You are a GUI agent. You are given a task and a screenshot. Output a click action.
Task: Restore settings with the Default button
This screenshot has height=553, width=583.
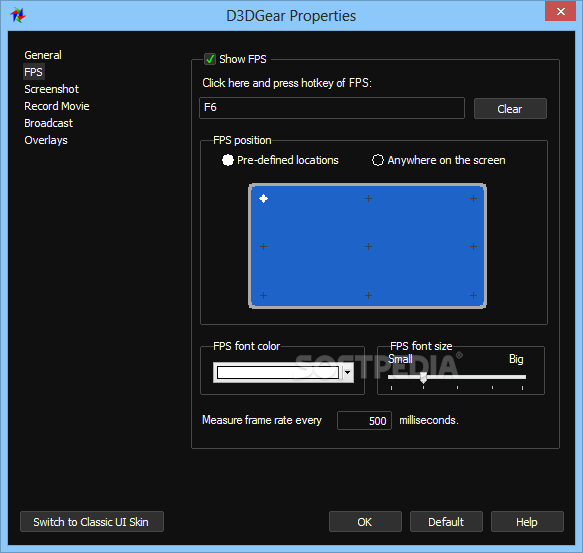click(x=446, y=522)
